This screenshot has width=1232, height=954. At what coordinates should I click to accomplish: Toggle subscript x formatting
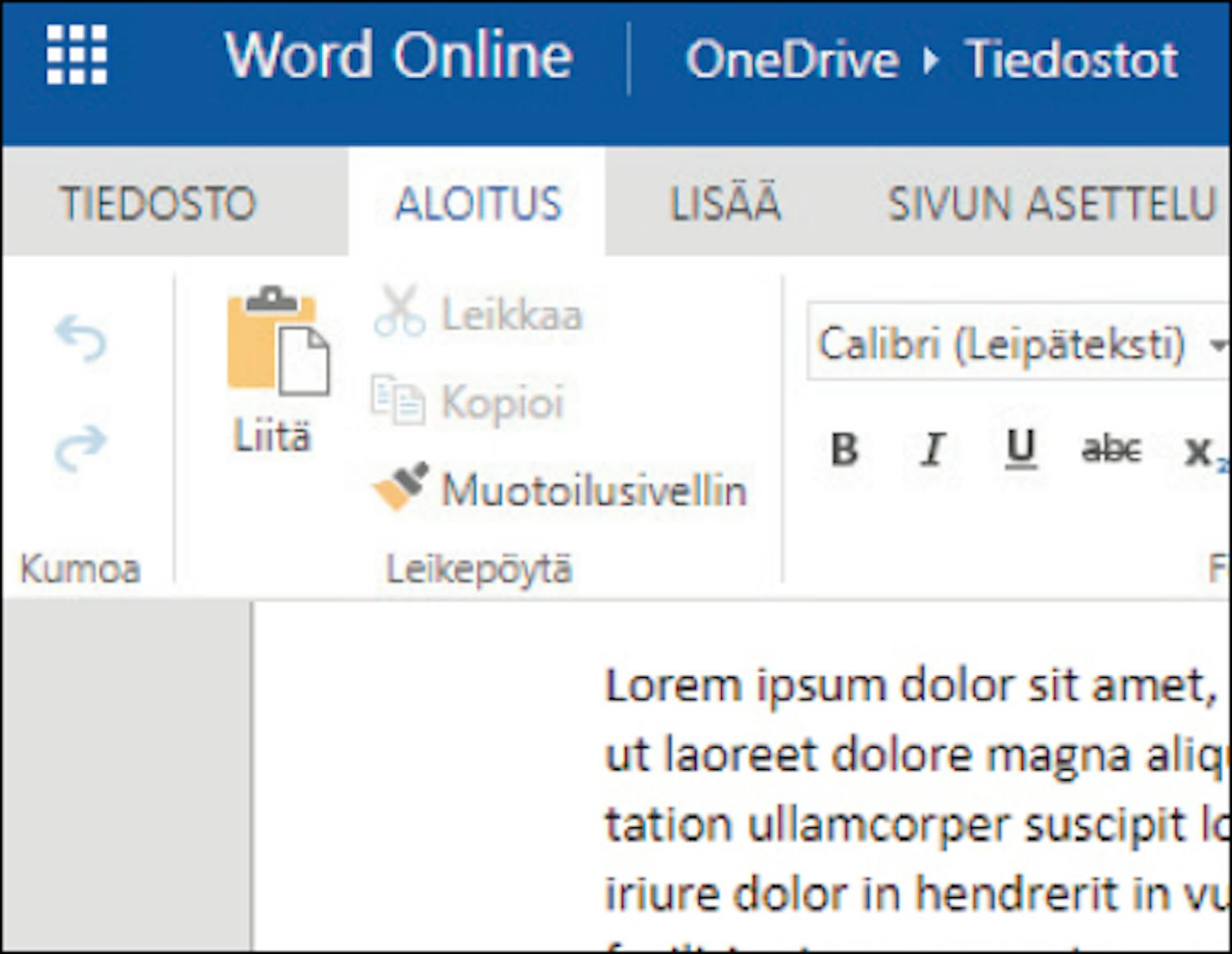(x=1201, y=451)
